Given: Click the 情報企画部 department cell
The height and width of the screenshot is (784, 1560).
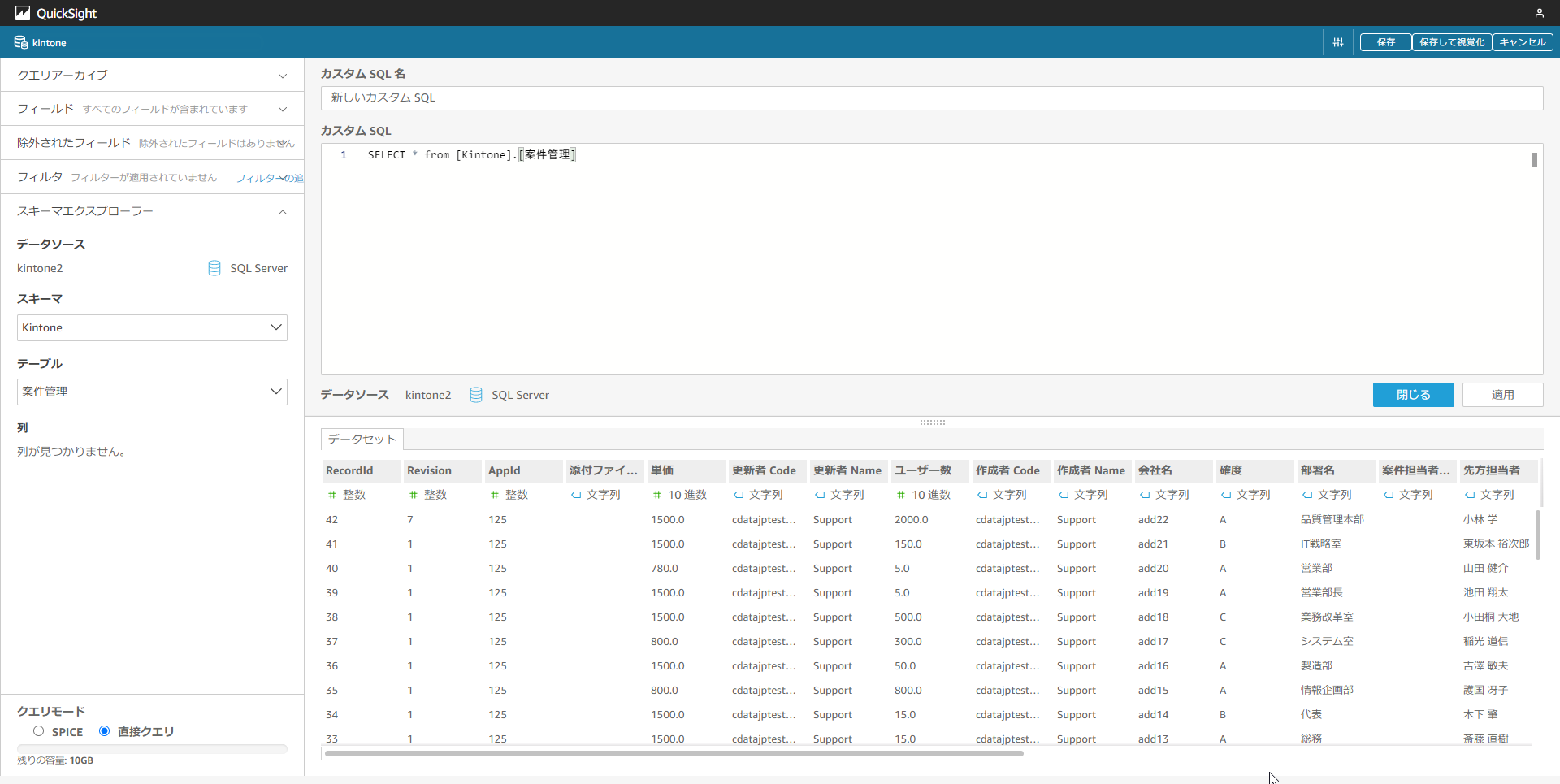Looking at the screenshot, I should 1327,690.
